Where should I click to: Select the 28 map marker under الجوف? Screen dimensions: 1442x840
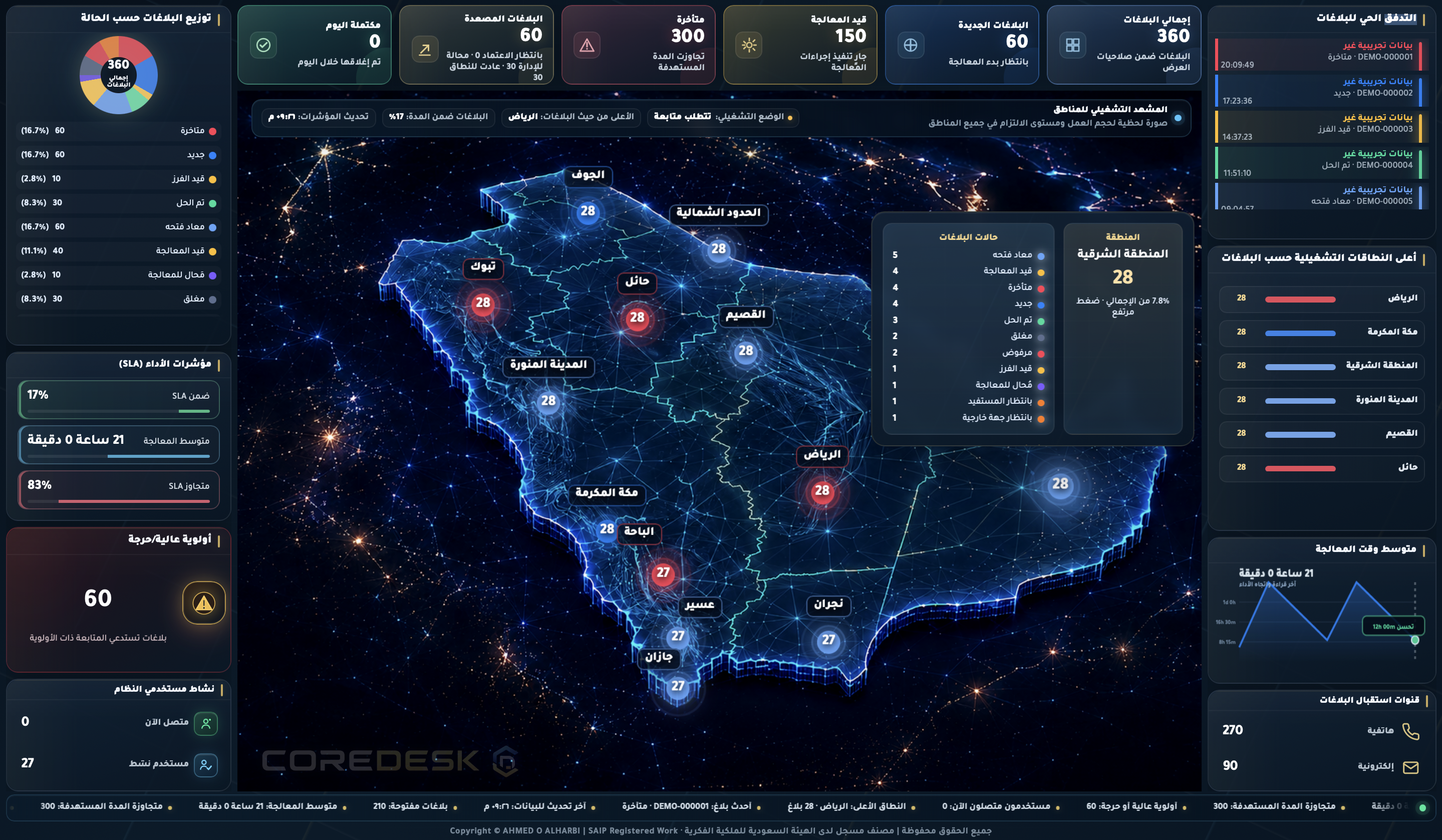(x=588, y=211)
